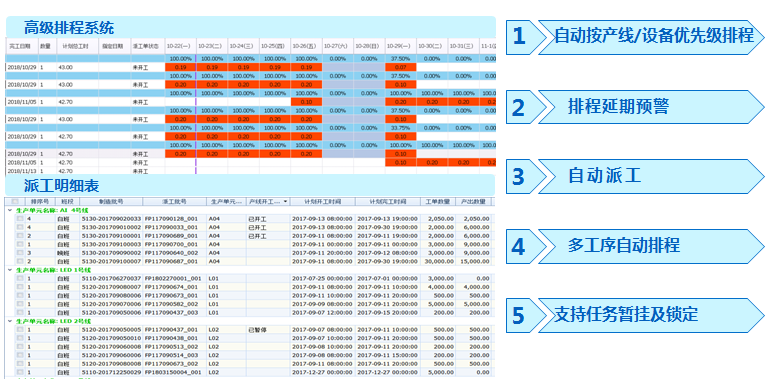Click the 多工序自动排程 banner
Screen dimensions: 765x383
click(x=651, y=246)
